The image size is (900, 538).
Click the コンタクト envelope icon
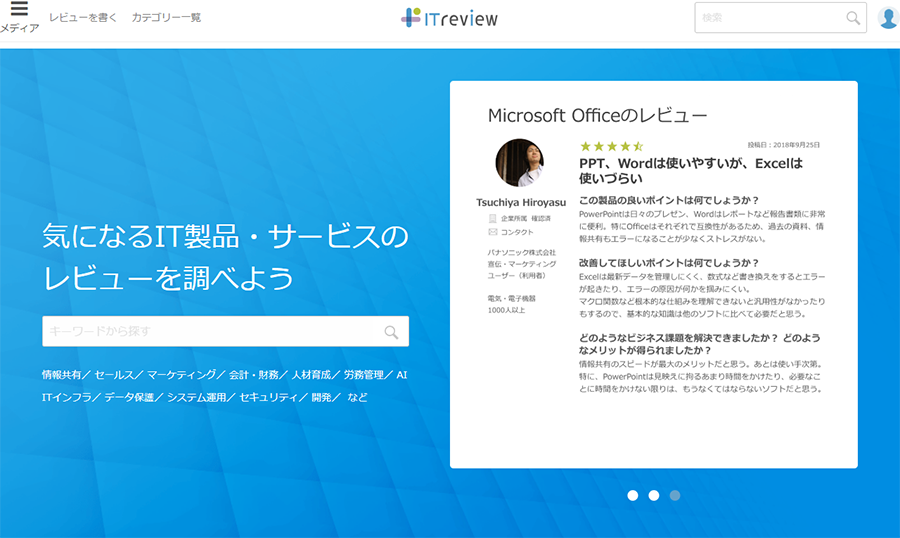492,232
